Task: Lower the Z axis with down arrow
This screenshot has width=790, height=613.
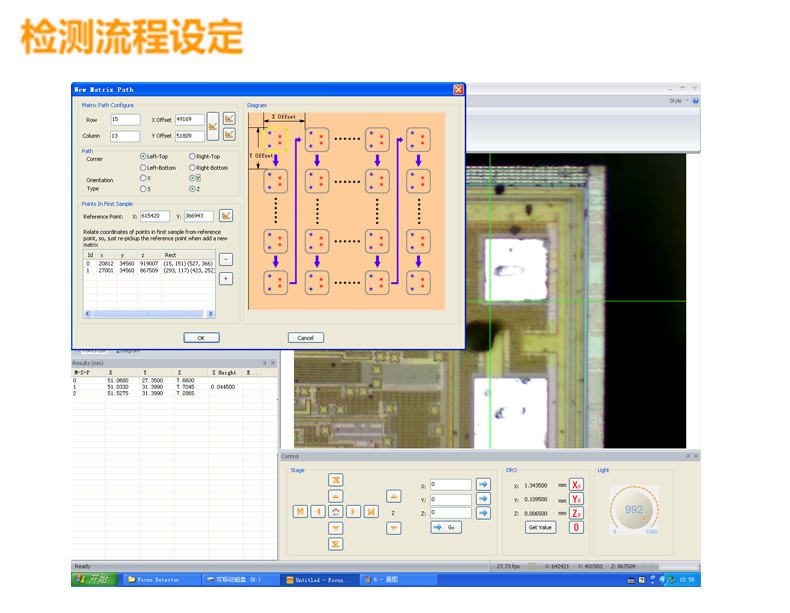Action: pyautogui.click(x=393, y=528)
